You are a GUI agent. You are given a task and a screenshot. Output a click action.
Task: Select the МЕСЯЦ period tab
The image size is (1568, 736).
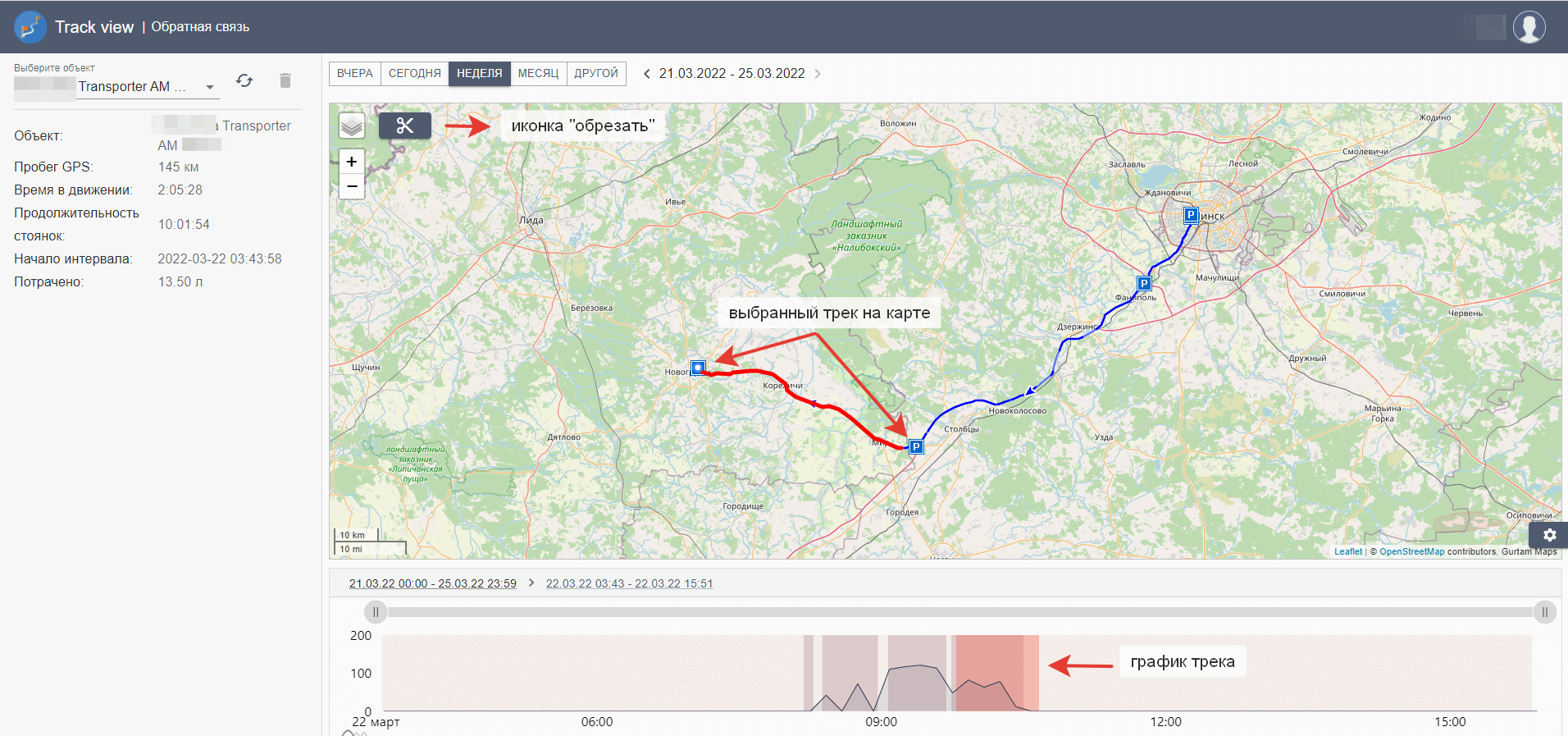(x=538, y=74)
